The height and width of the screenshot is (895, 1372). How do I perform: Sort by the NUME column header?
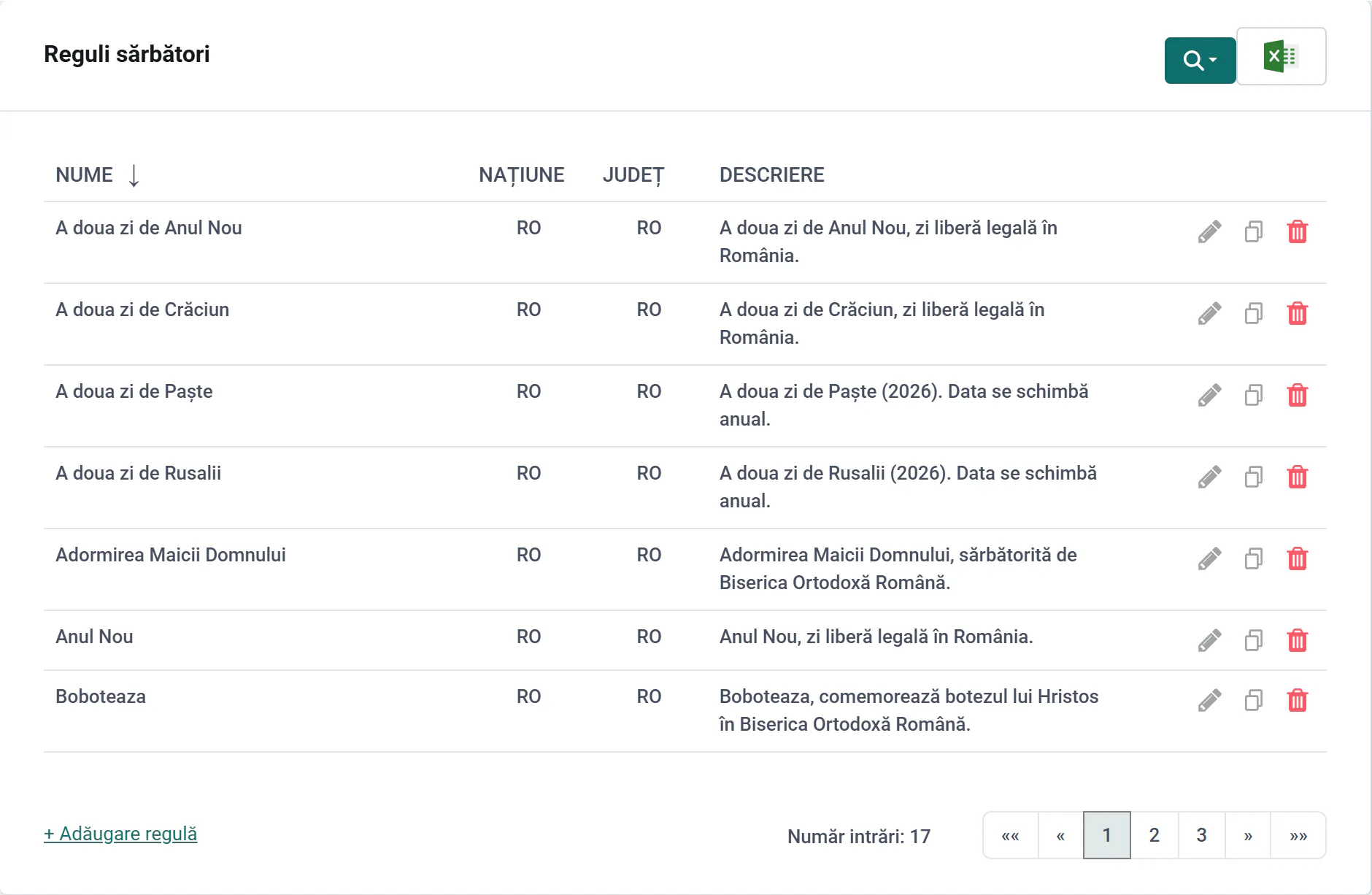(98, 175)
